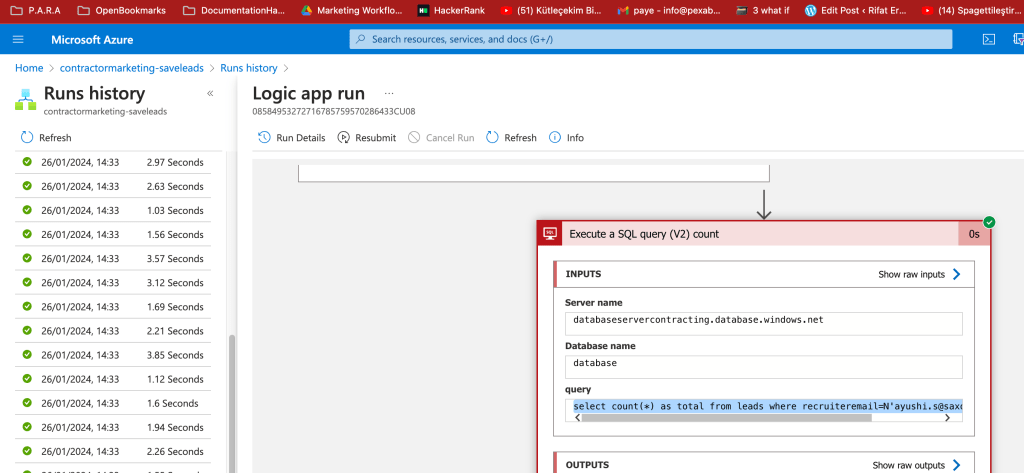Show raw inputs
Image resolution: width=1024 pixels, height=473 pixels.
point(920,274)
